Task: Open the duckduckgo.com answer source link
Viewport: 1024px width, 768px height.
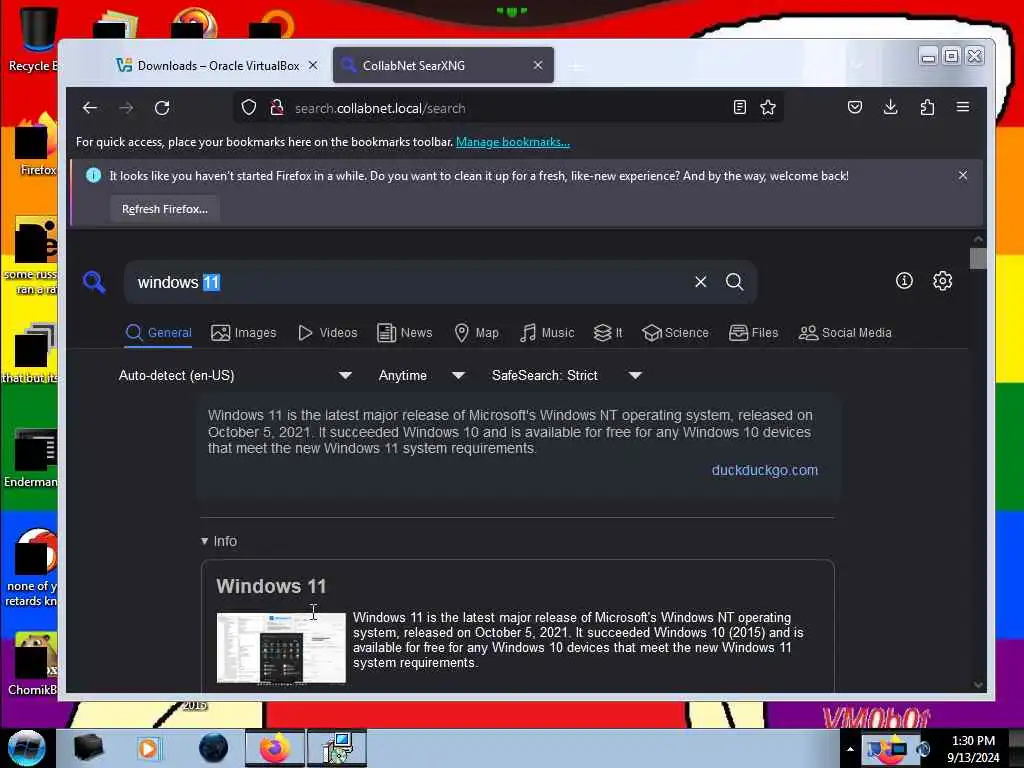Action: pos(764,470)
